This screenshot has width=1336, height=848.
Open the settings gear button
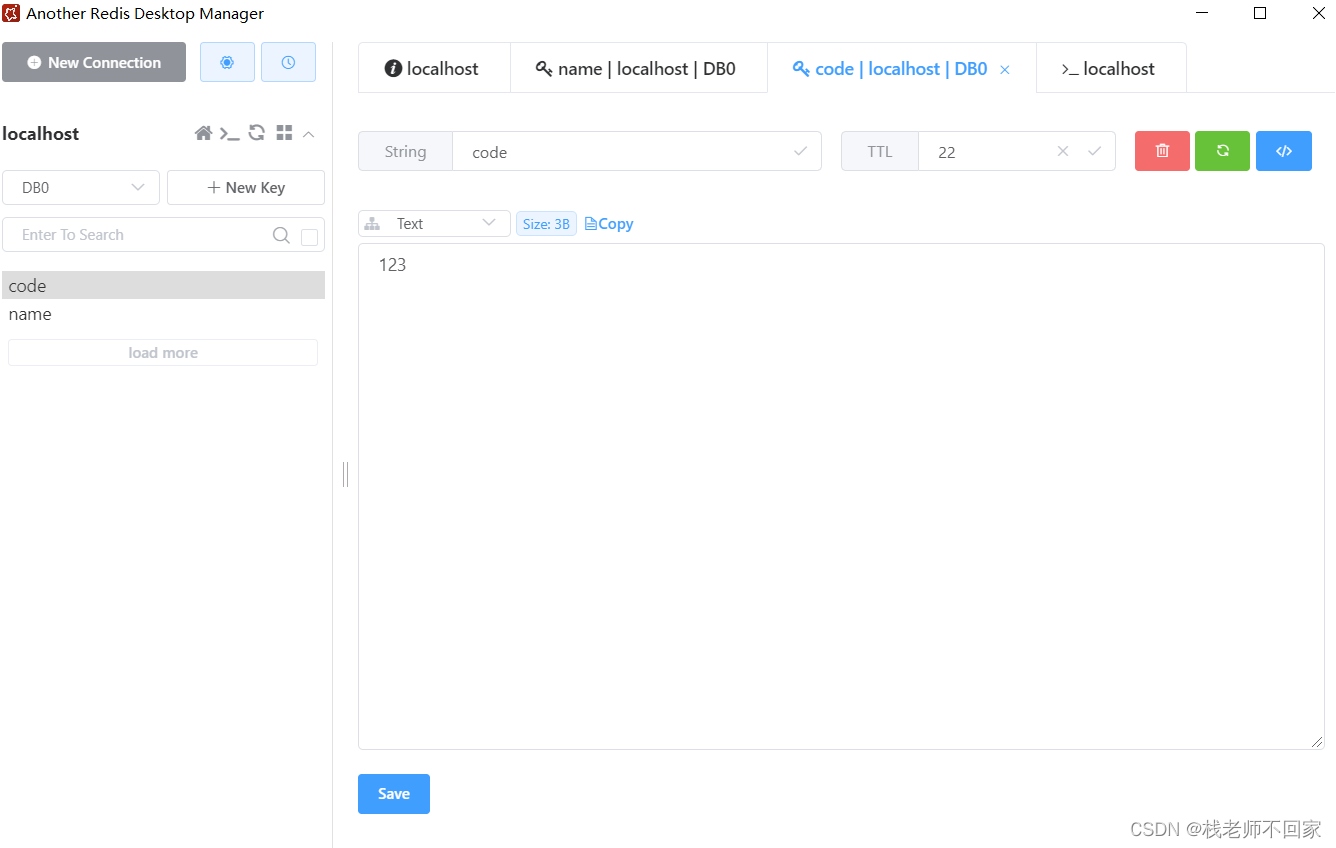227,62
